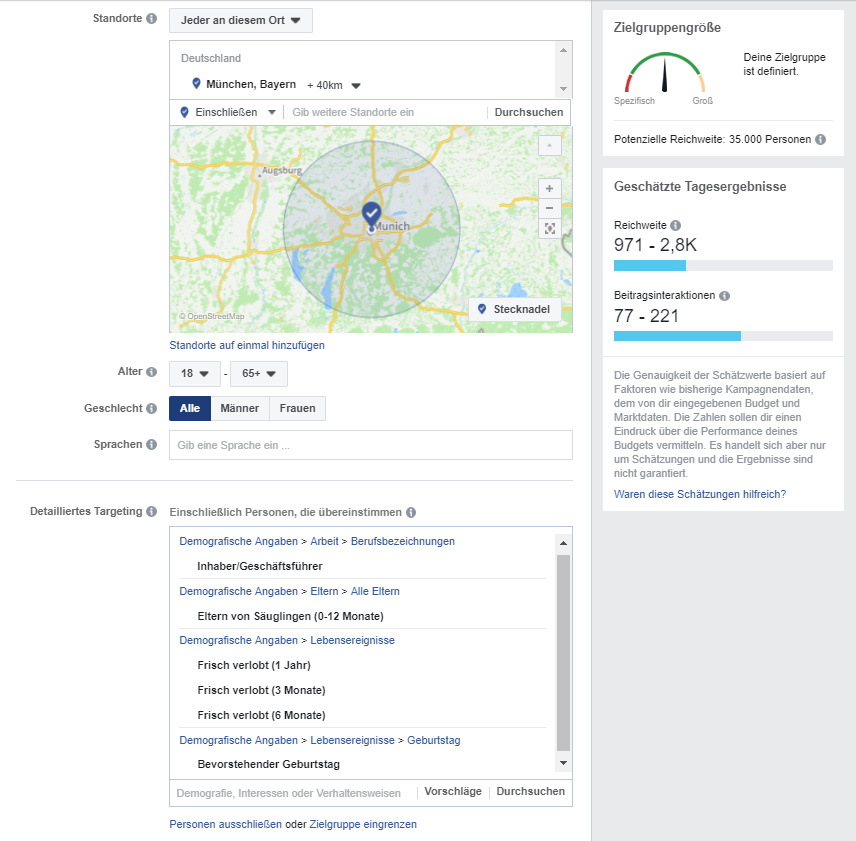Open the minimum age 18 dropdown

[194, 374]
